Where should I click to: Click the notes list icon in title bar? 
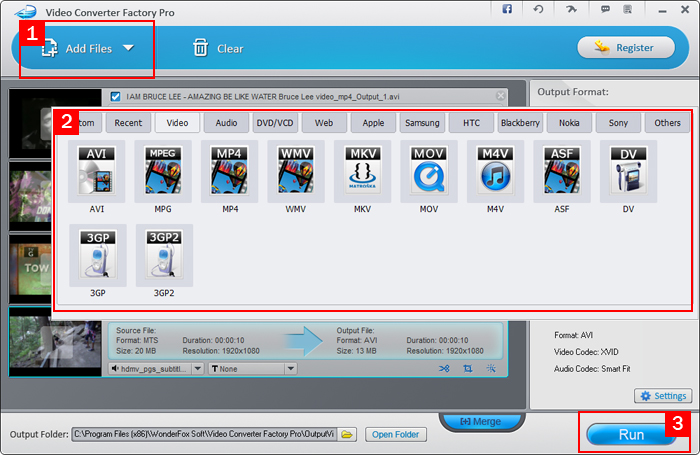[x=628, y=9]
